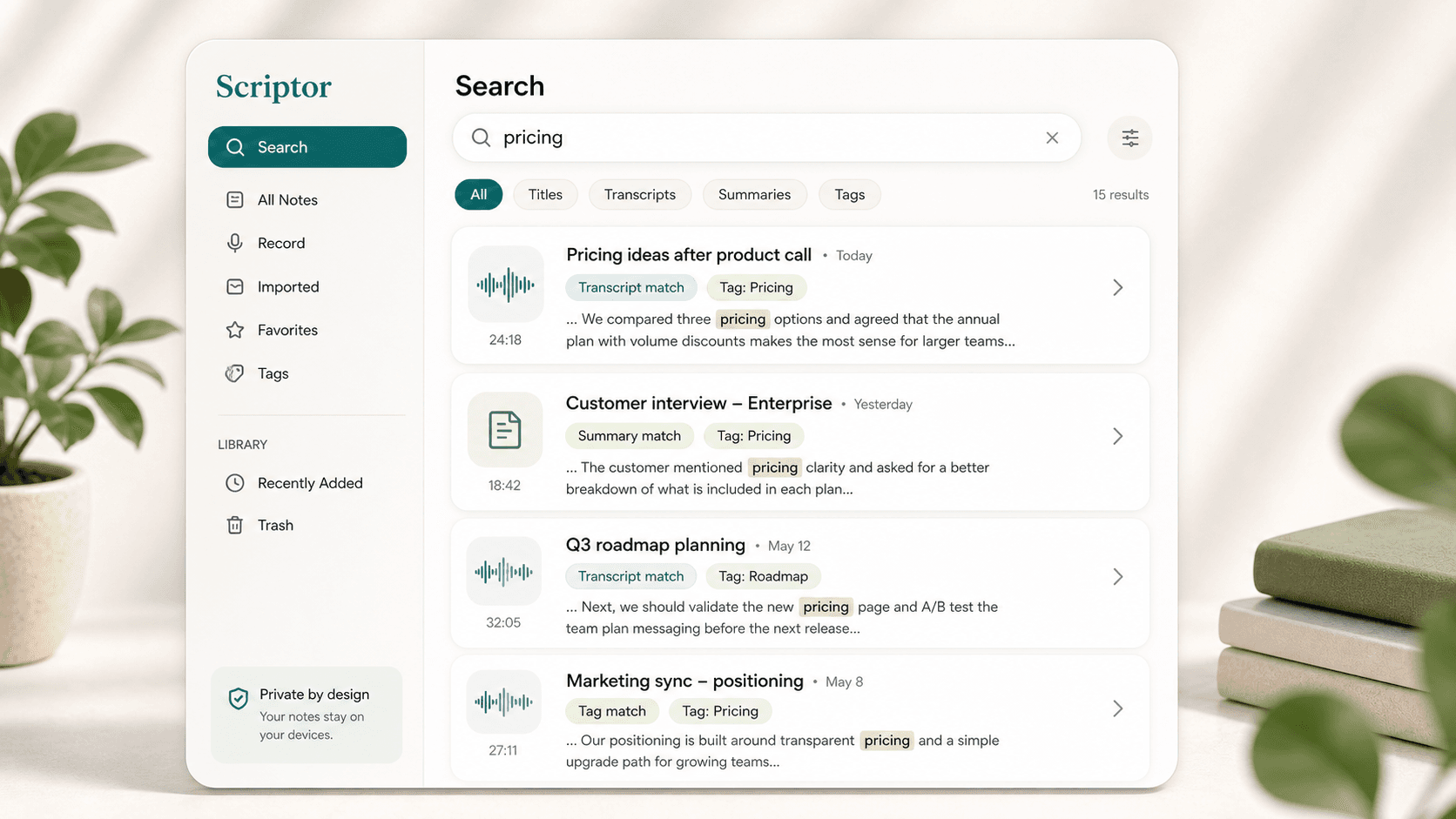This screenshot has height=819, width=1456.
Task: Click the document thumbnail of Customer interview note
Action: (x=505, y=430)
